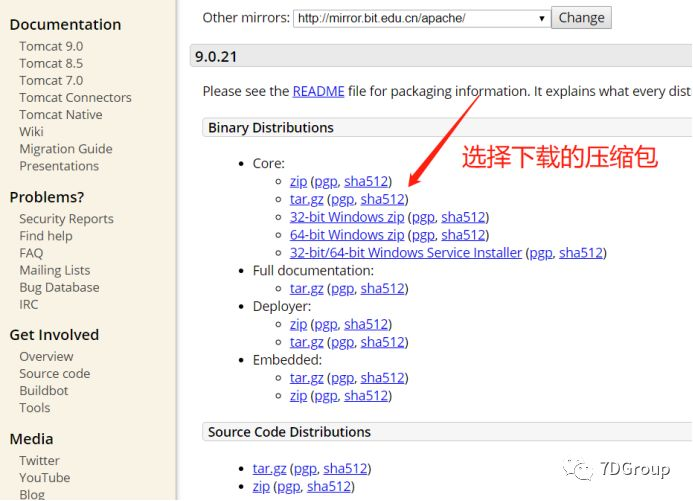
Task: Open the Migration Guide
Action: tap(65, 149)
